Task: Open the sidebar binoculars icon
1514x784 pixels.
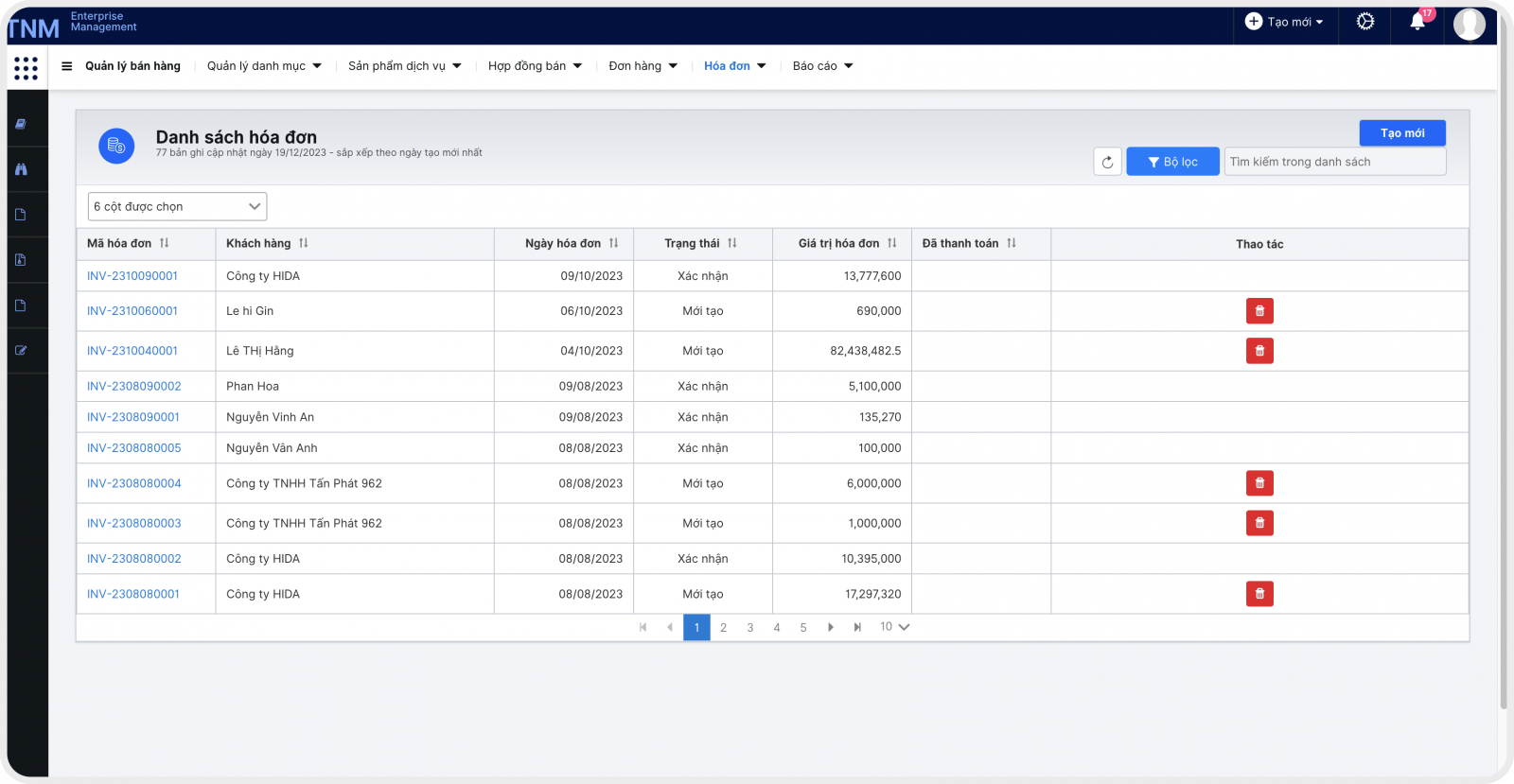Action: [x=21, y=169]
